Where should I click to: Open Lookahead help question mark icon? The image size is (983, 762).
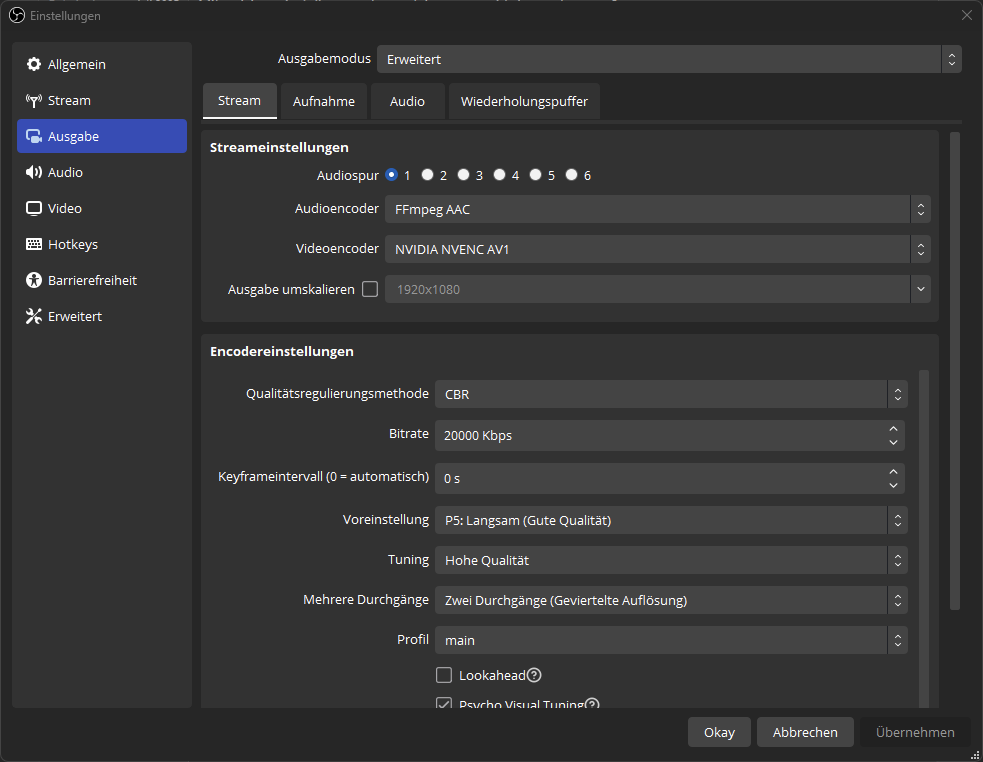point(534,675)
